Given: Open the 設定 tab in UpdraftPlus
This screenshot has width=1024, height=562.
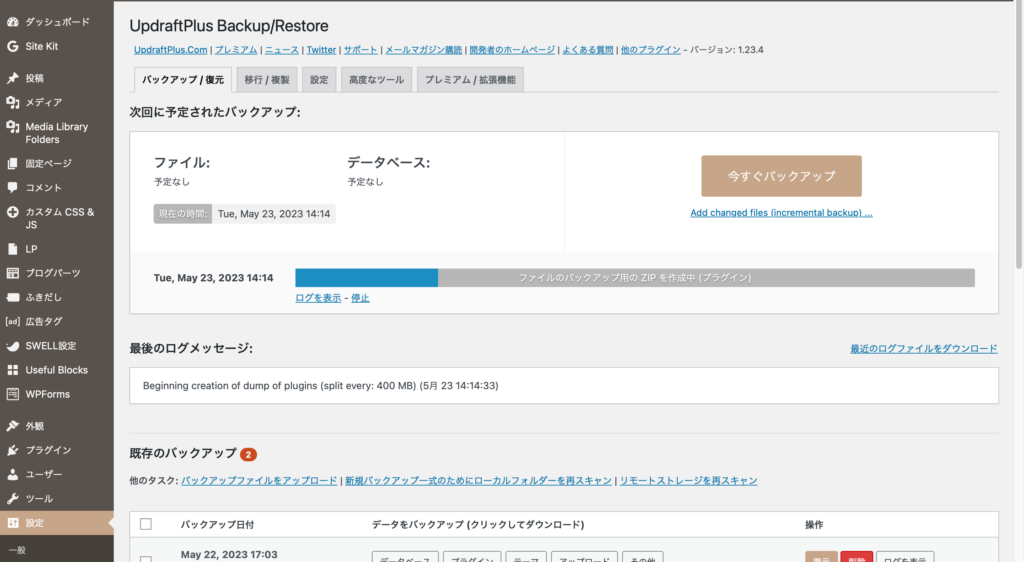Looking at the screenshot, I should (319, 80).
